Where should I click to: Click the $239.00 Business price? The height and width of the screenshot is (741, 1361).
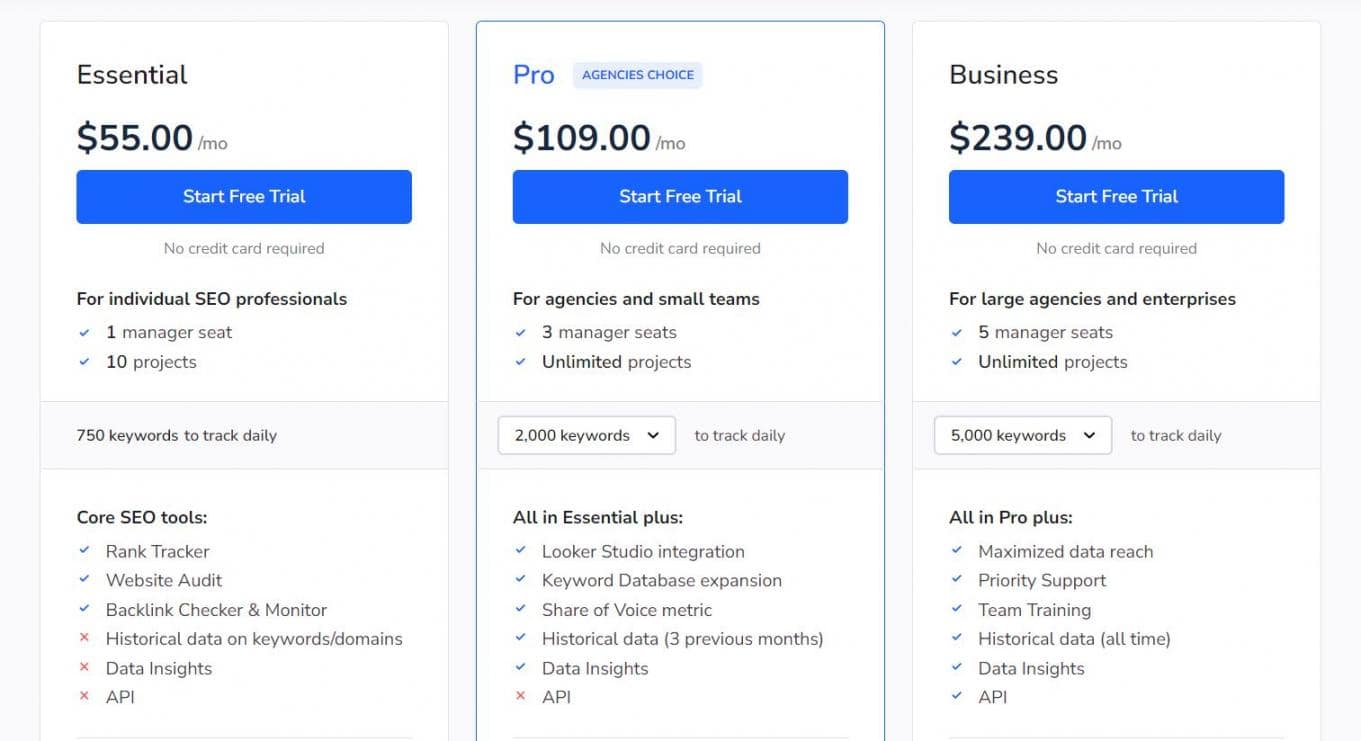tap(1018, 138)
